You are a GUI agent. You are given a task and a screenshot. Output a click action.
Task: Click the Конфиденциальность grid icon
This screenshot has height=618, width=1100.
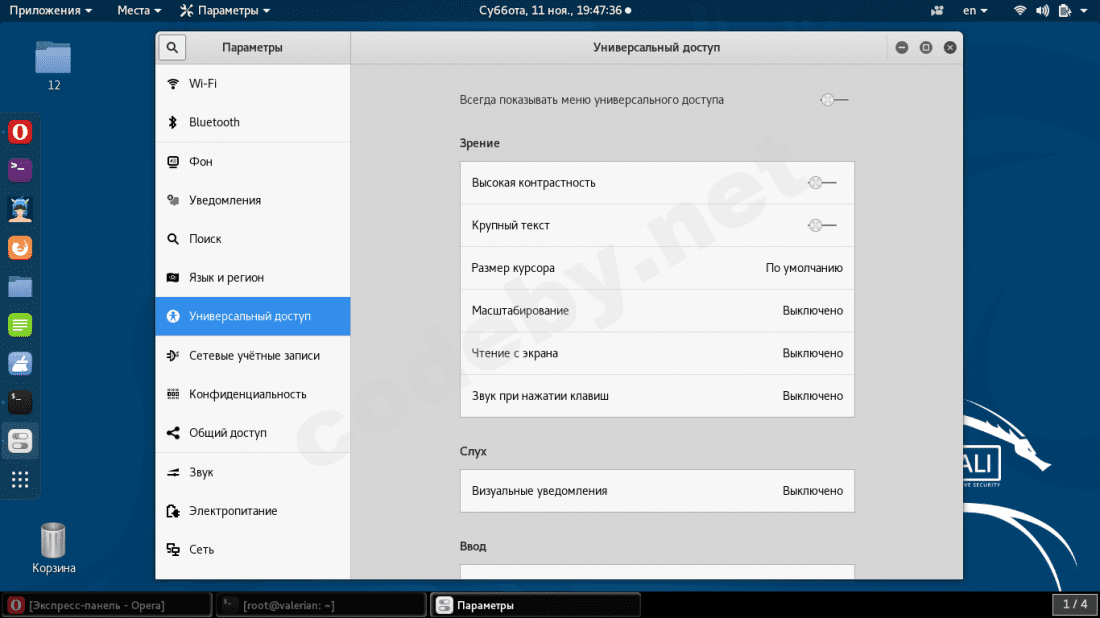click(x=173, y=394)
